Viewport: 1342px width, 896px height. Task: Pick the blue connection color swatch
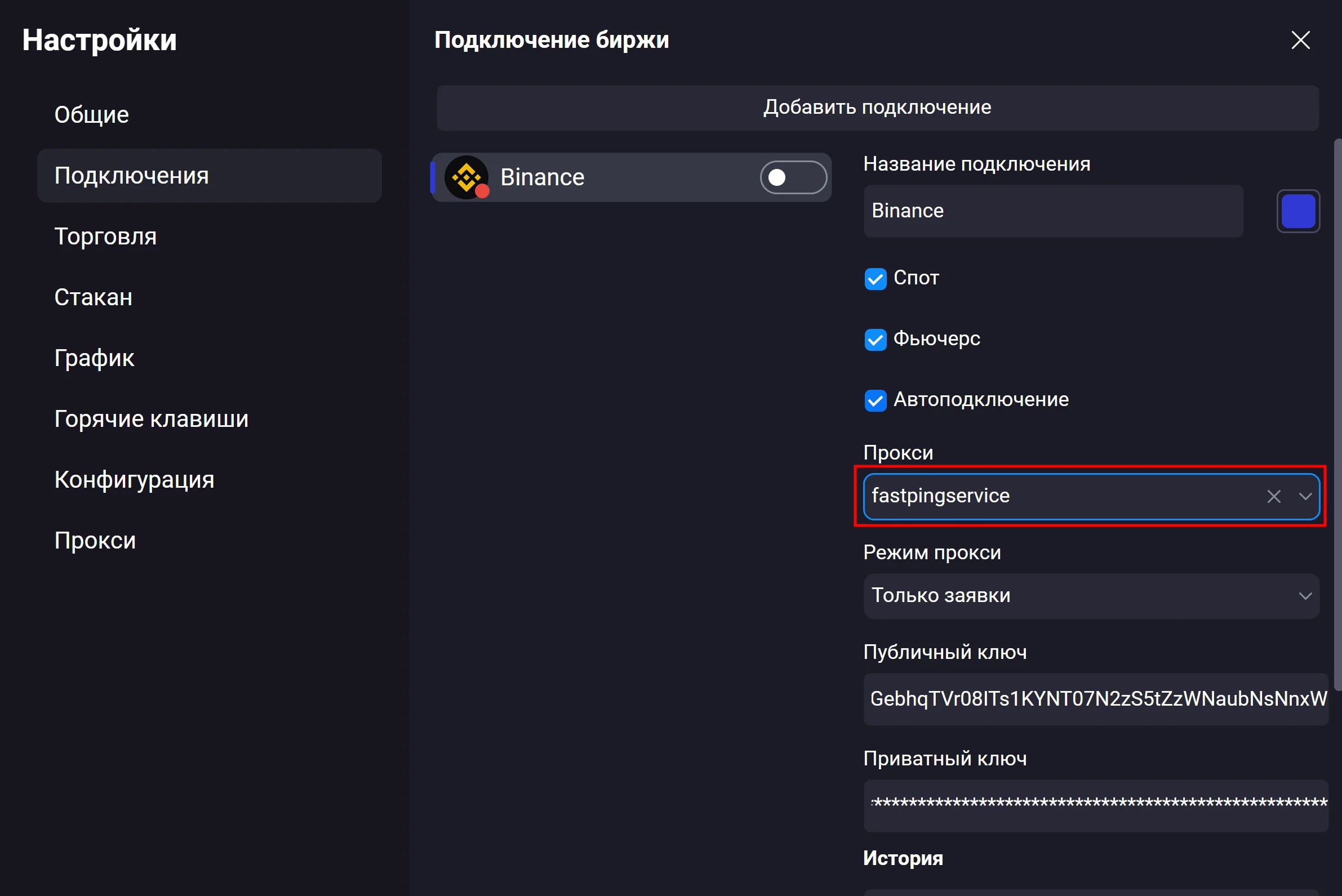pyautogui.click(x=1297, y=211)
